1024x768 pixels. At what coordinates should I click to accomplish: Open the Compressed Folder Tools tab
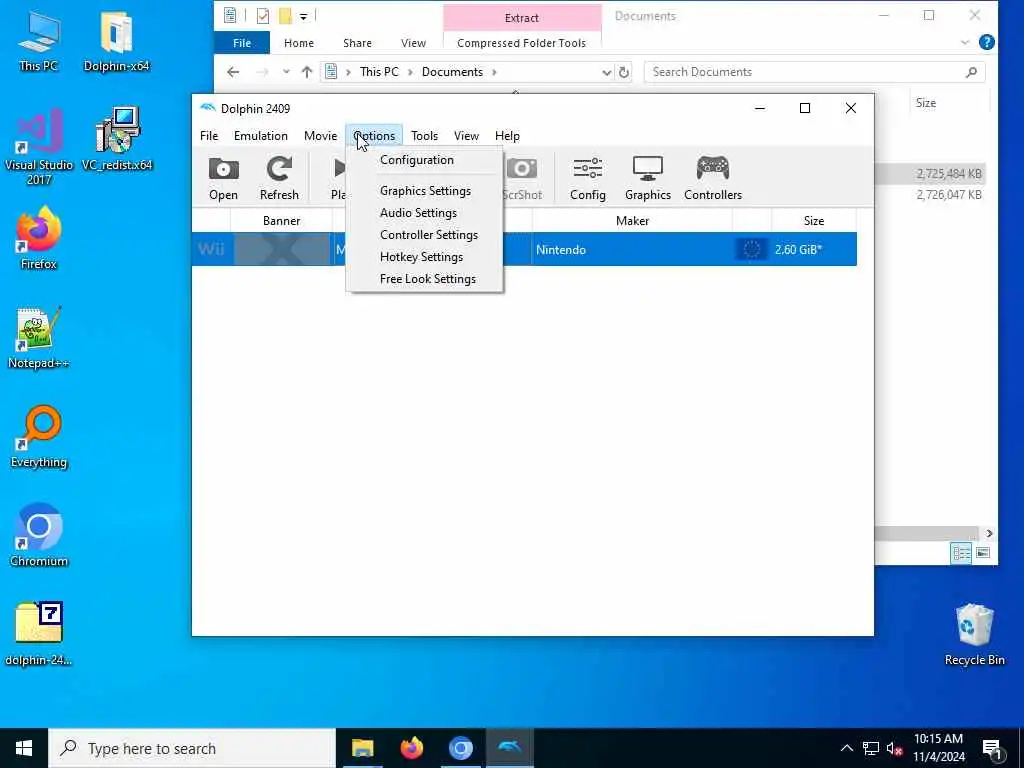pos(521,43)
